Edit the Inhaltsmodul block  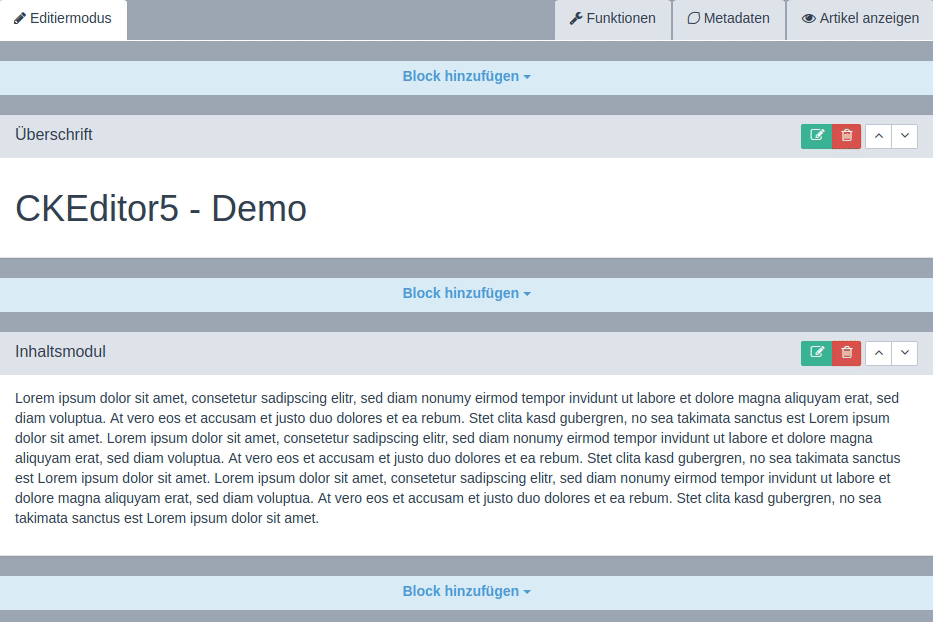[816, 353]
